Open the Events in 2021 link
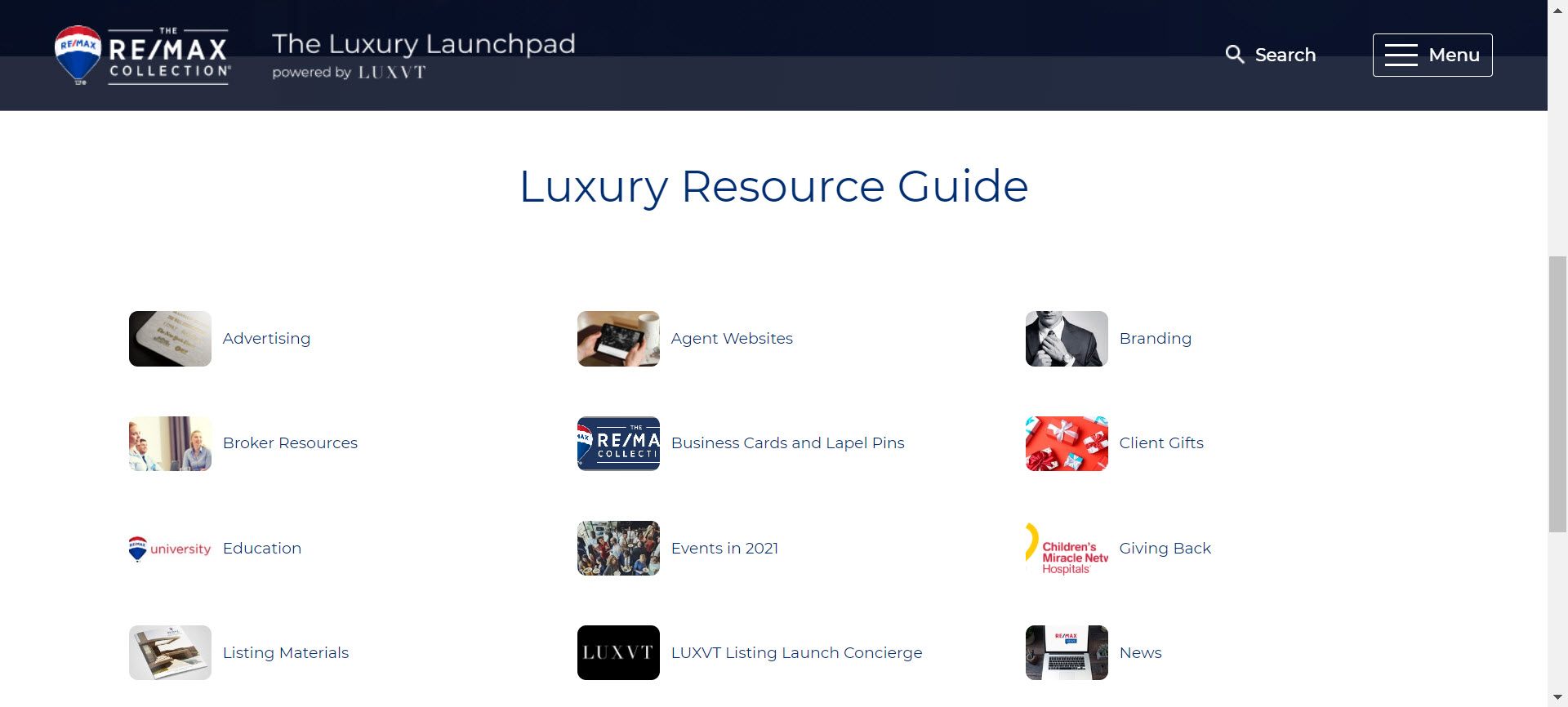The width and height of the screenshot is (1568, 707). (724, 549)
